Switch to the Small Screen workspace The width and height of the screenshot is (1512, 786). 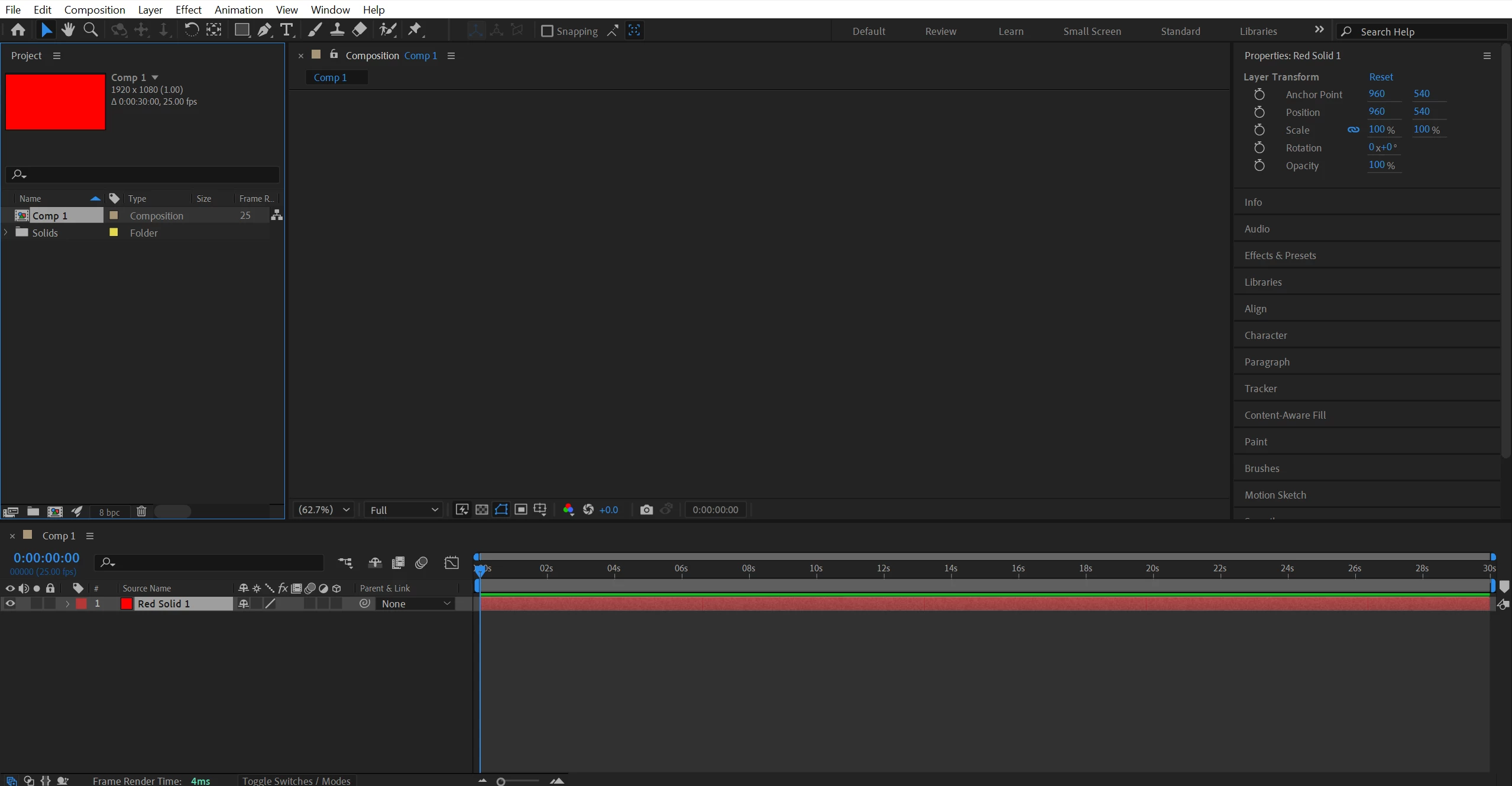(x=1092, y=31)
